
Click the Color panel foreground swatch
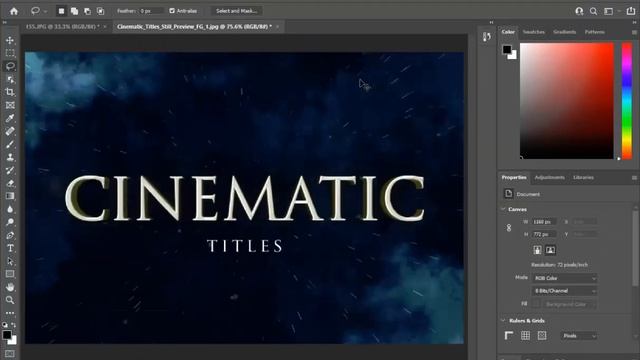pos(507,49)
